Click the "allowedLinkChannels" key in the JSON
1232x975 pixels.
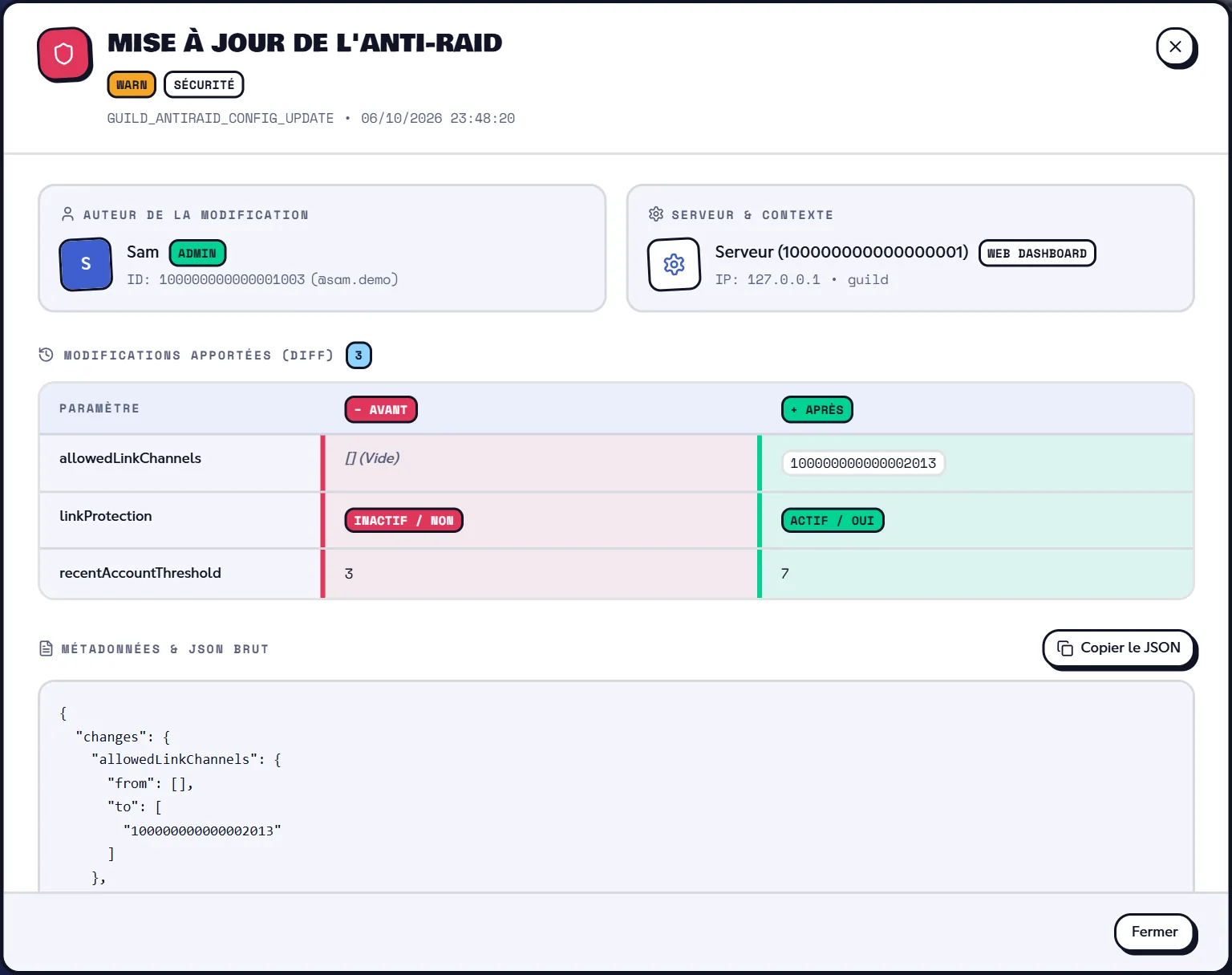point(174,759)
